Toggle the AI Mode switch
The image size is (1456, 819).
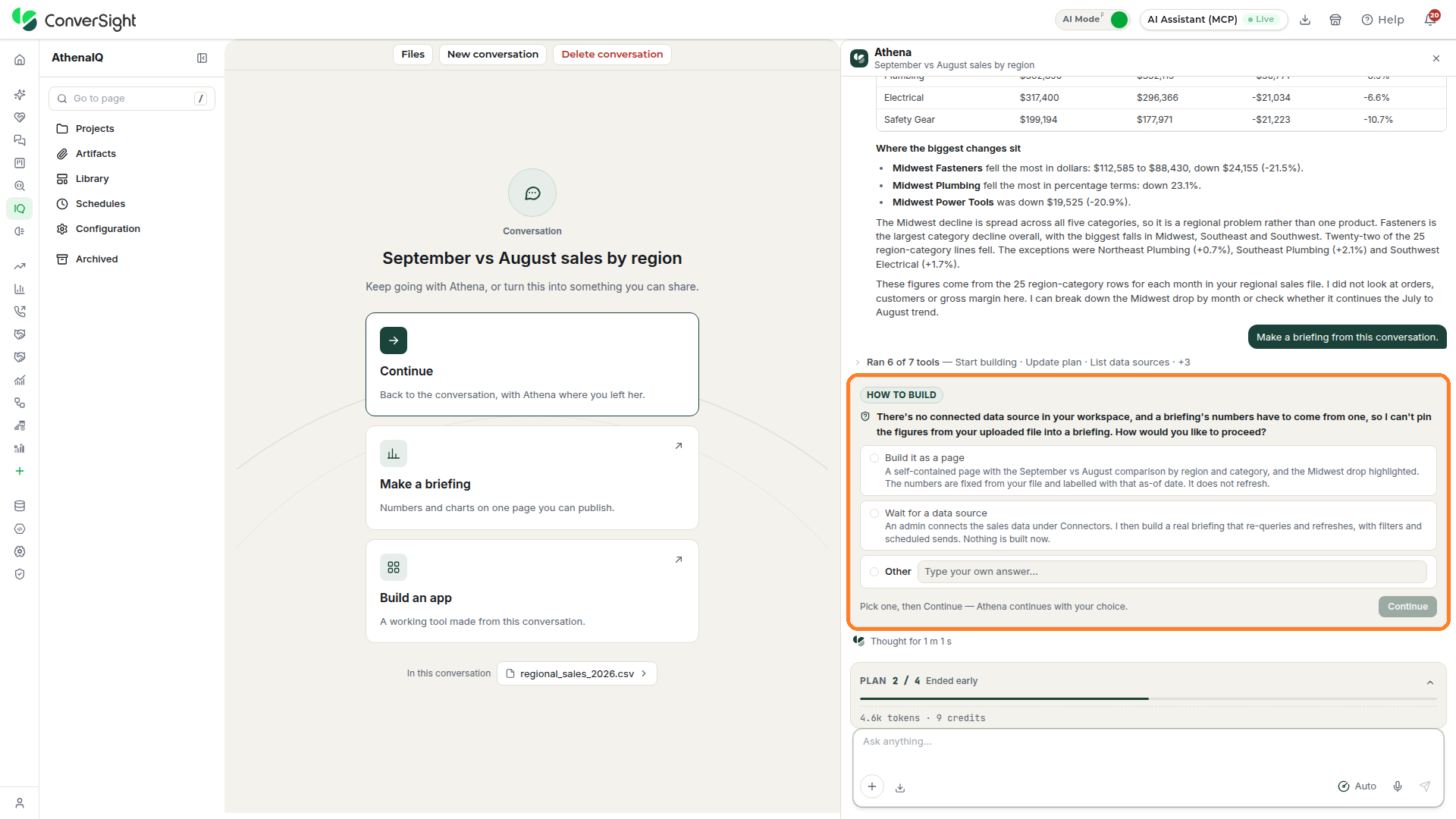click(x=1119, y=20)
